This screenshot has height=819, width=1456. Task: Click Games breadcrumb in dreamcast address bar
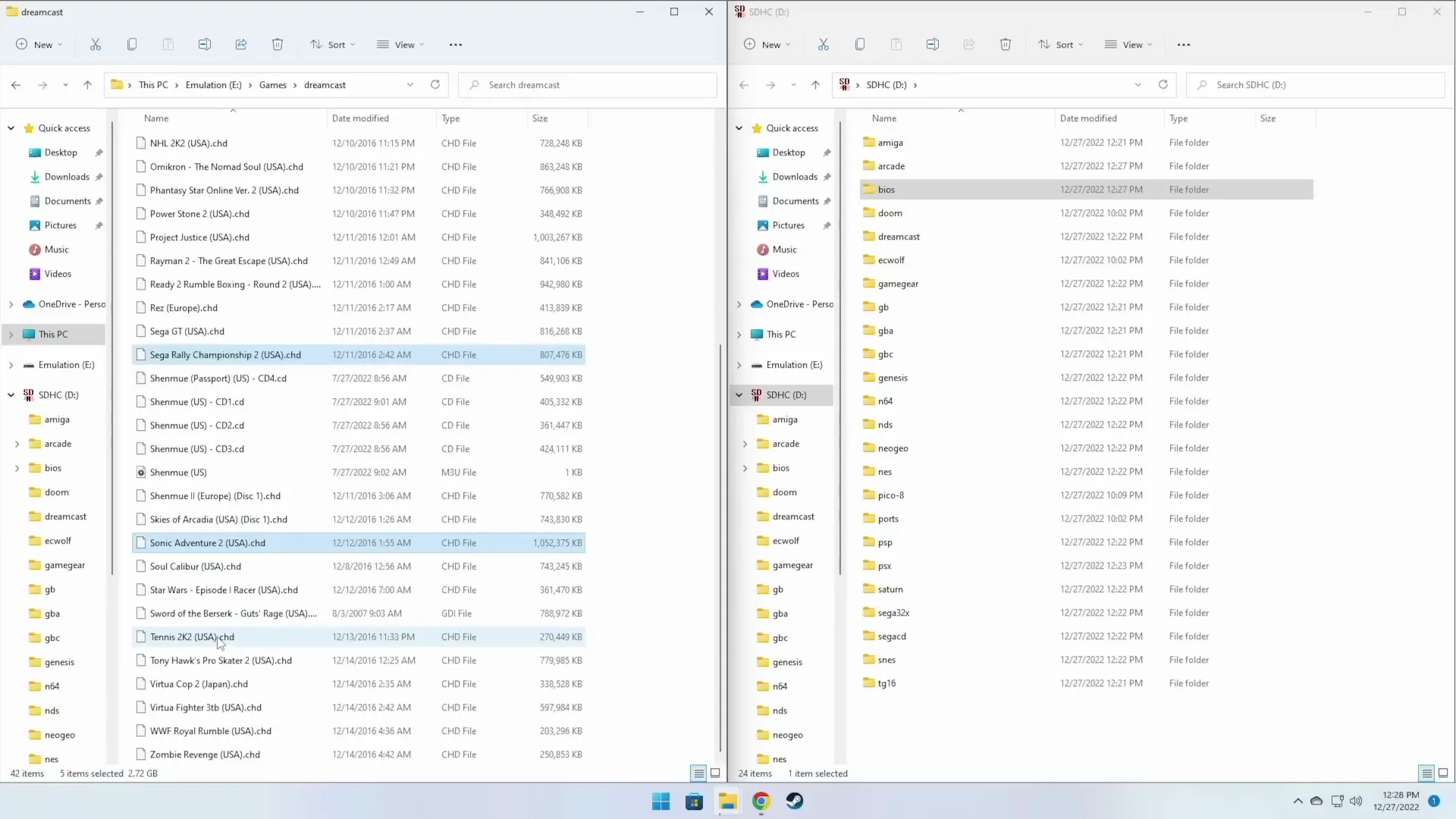click(273, 85)
